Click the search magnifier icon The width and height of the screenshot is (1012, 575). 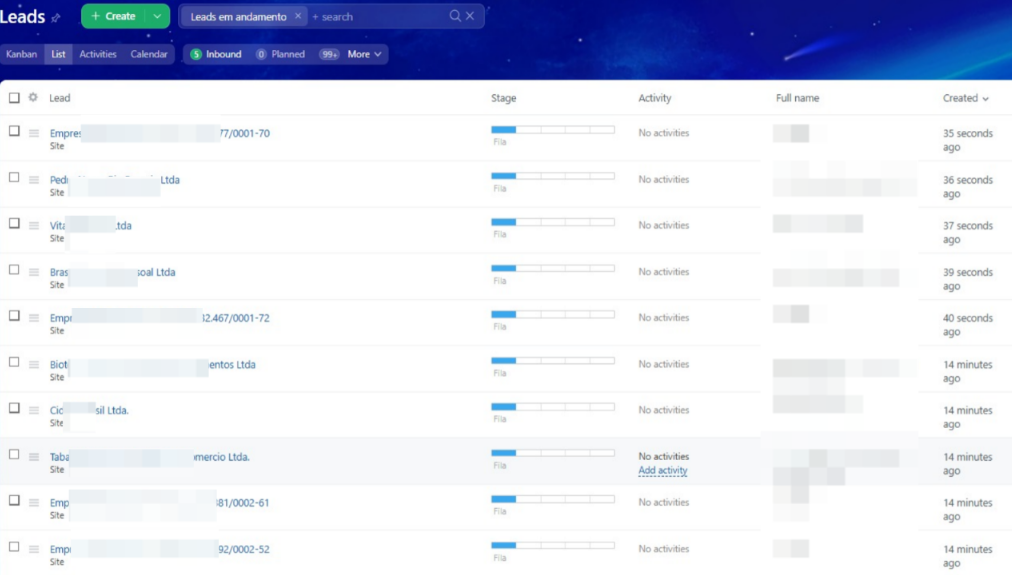coord(455,16)
